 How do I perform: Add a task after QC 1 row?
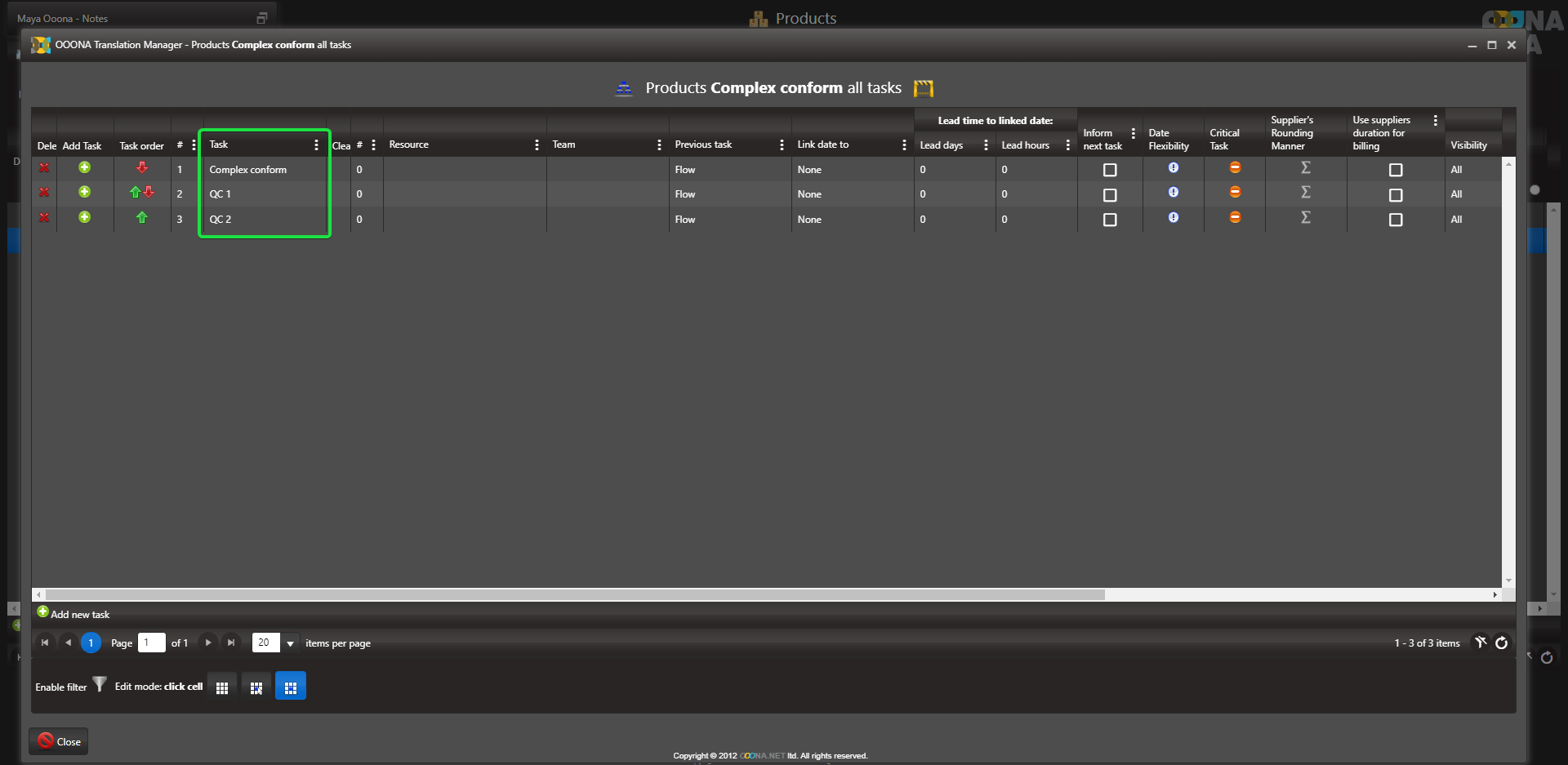pos(84,193)
